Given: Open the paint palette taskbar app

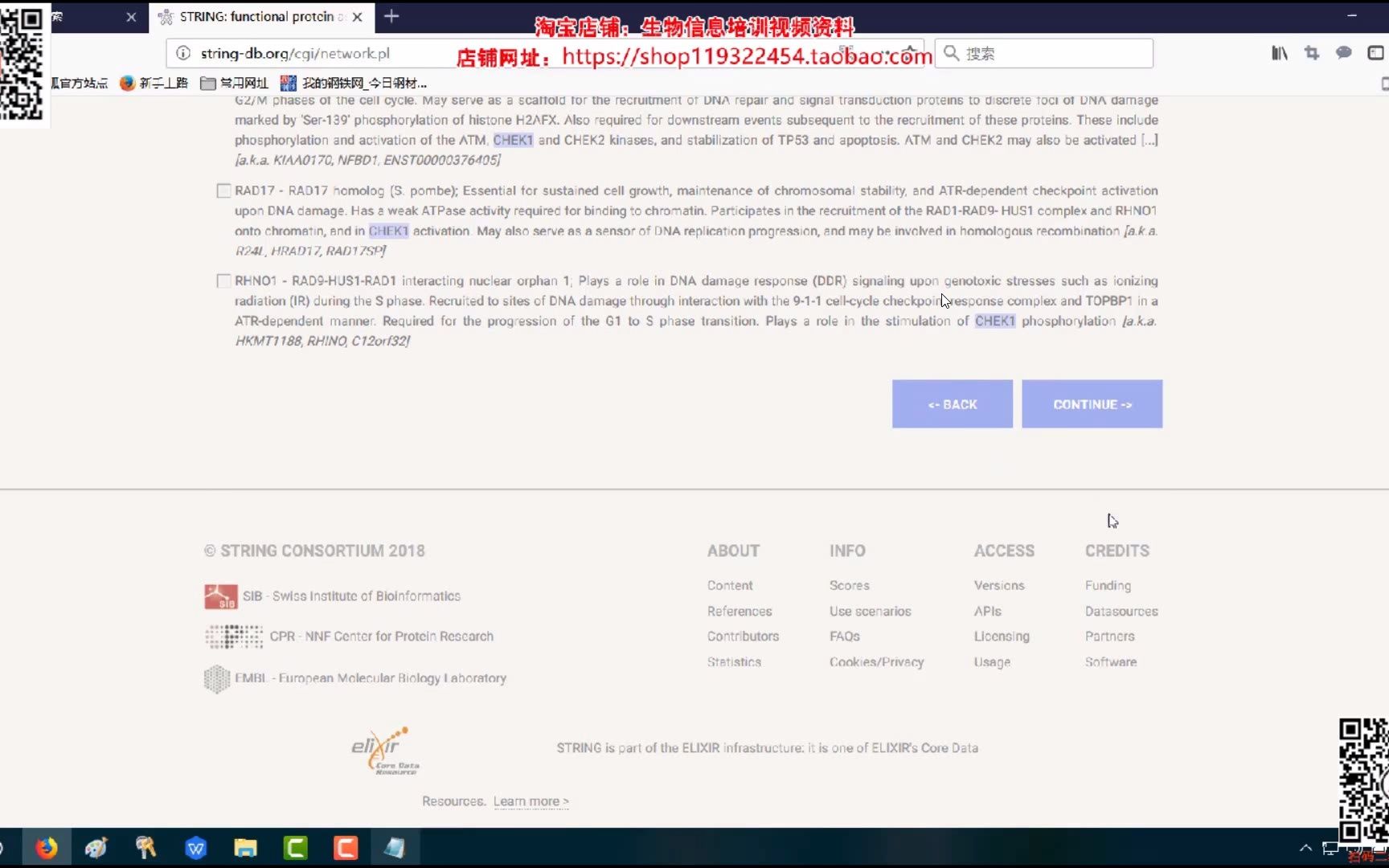Looking at the screenshot, I should pos(96,848).
